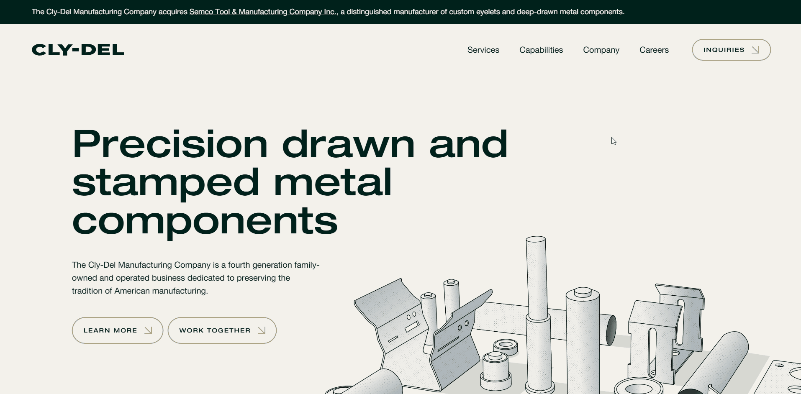Click the Inquiries button
The image size is (801, 394).
(x=731, y=50)
